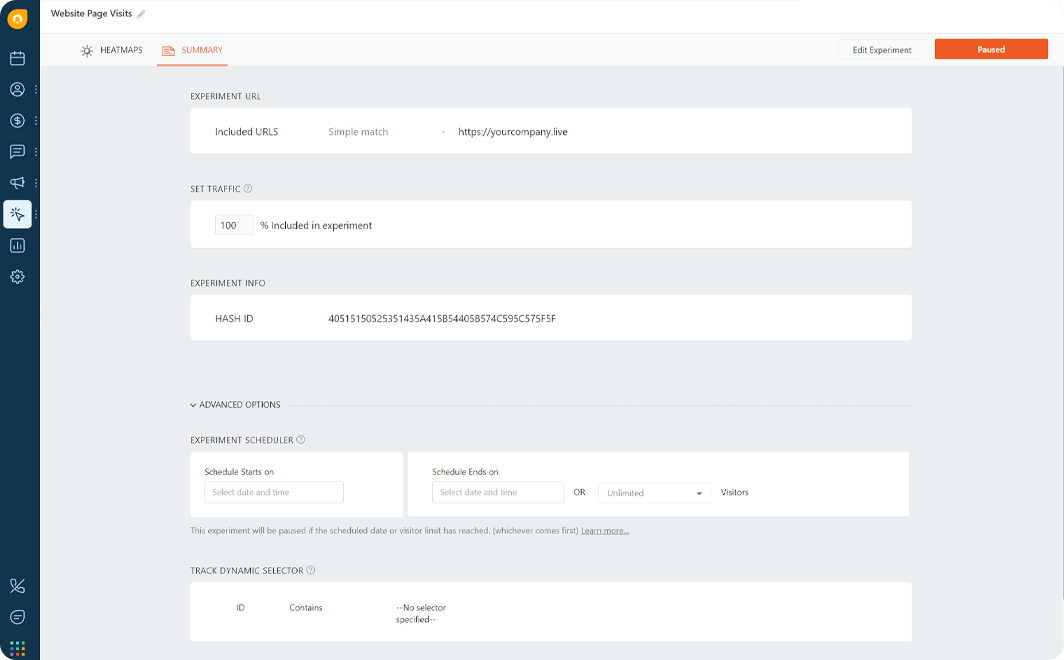Click the scissors icon near the sidebar bottom
1064x660 pixels.
(x=16, y=586)
